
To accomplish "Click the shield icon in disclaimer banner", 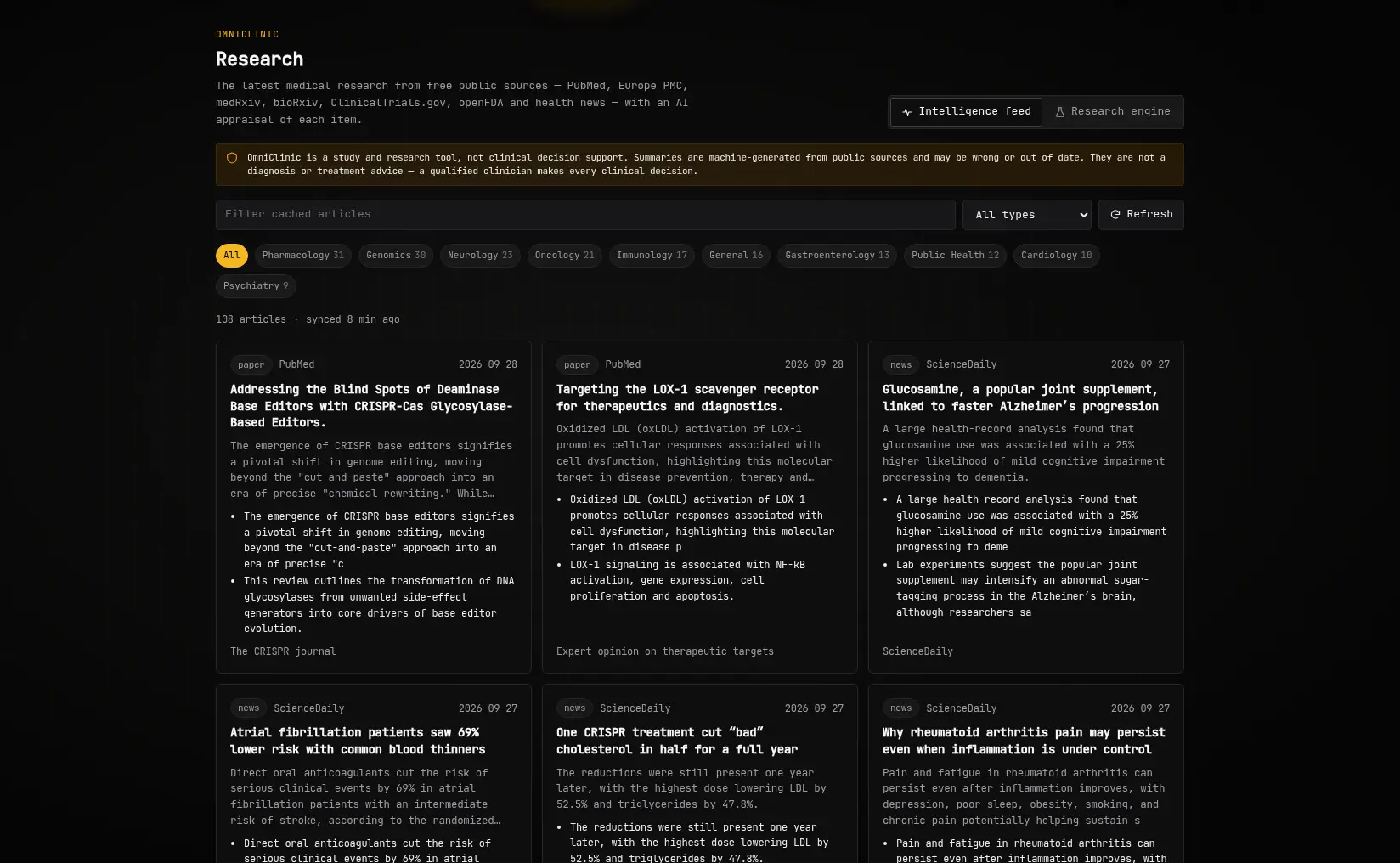I will (x=232, y=158).
